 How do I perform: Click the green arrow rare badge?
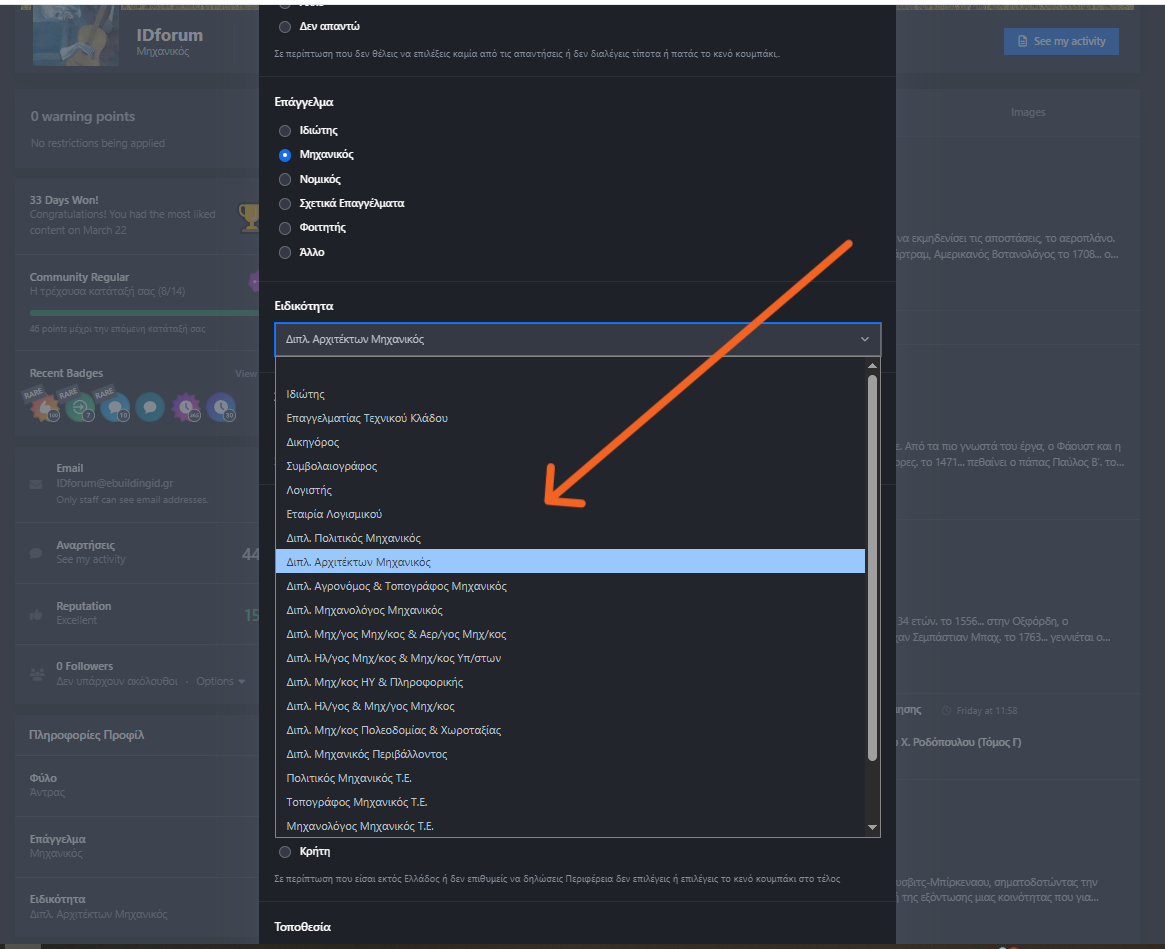[x=80, y=407]
